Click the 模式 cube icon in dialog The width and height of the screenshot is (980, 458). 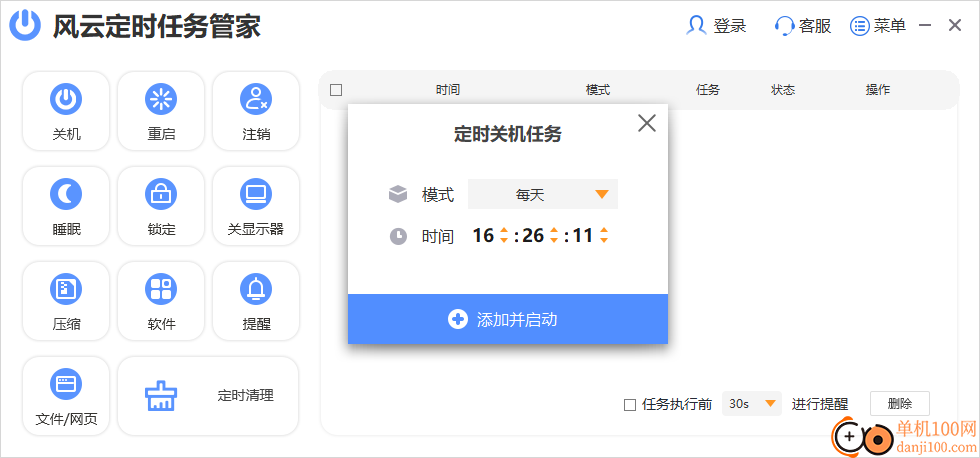(x=398, y=194)
